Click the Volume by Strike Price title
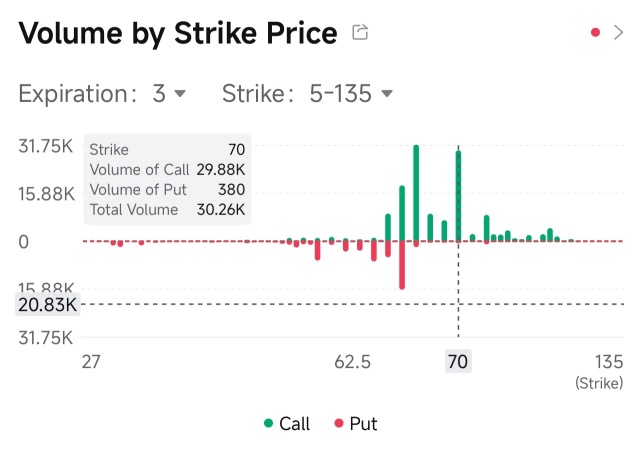 click(x=178, y=34)
